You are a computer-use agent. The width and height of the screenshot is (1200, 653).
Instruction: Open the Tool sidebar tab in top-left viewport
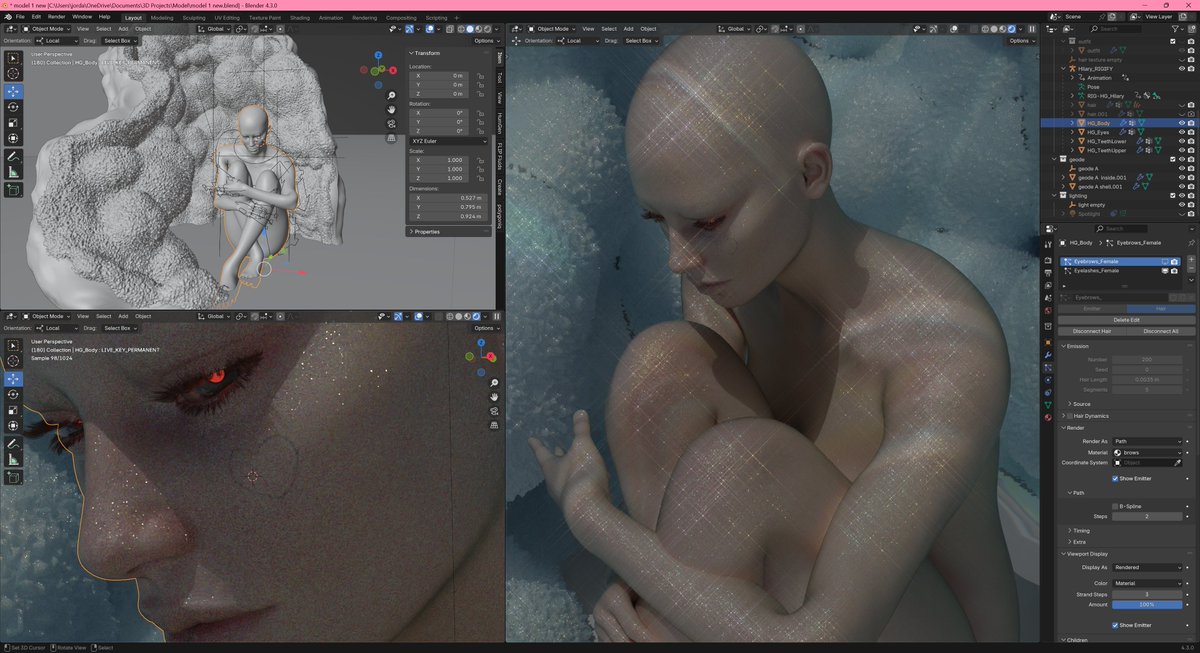[500, 77]
